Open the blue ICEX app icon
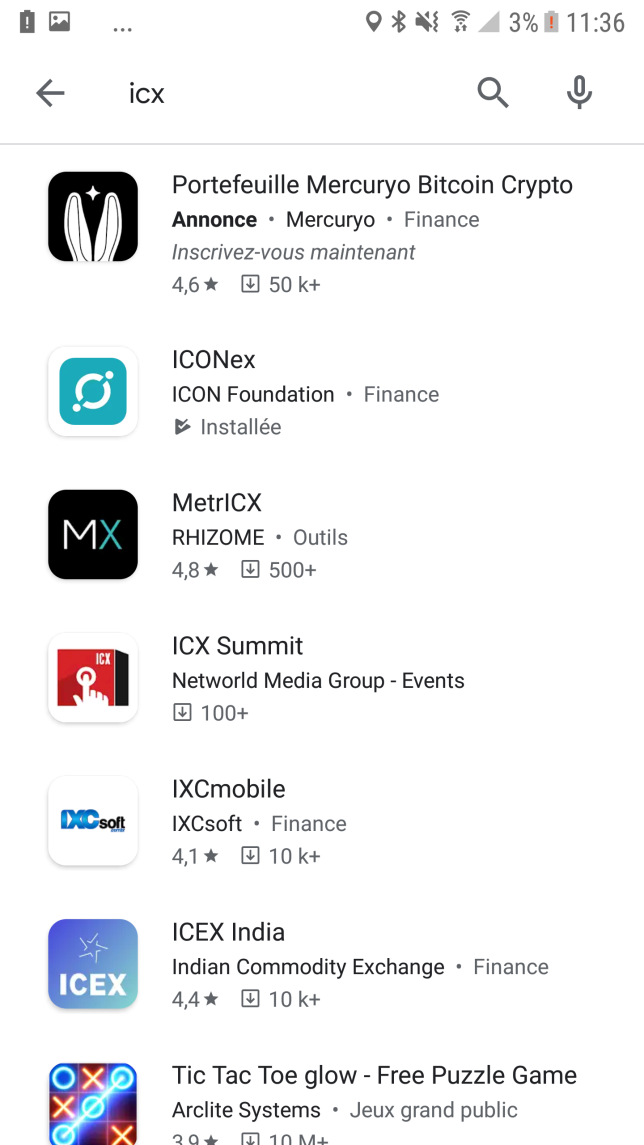The height and width of the screenshot is (1145, 644). click(x=93, y=964)
